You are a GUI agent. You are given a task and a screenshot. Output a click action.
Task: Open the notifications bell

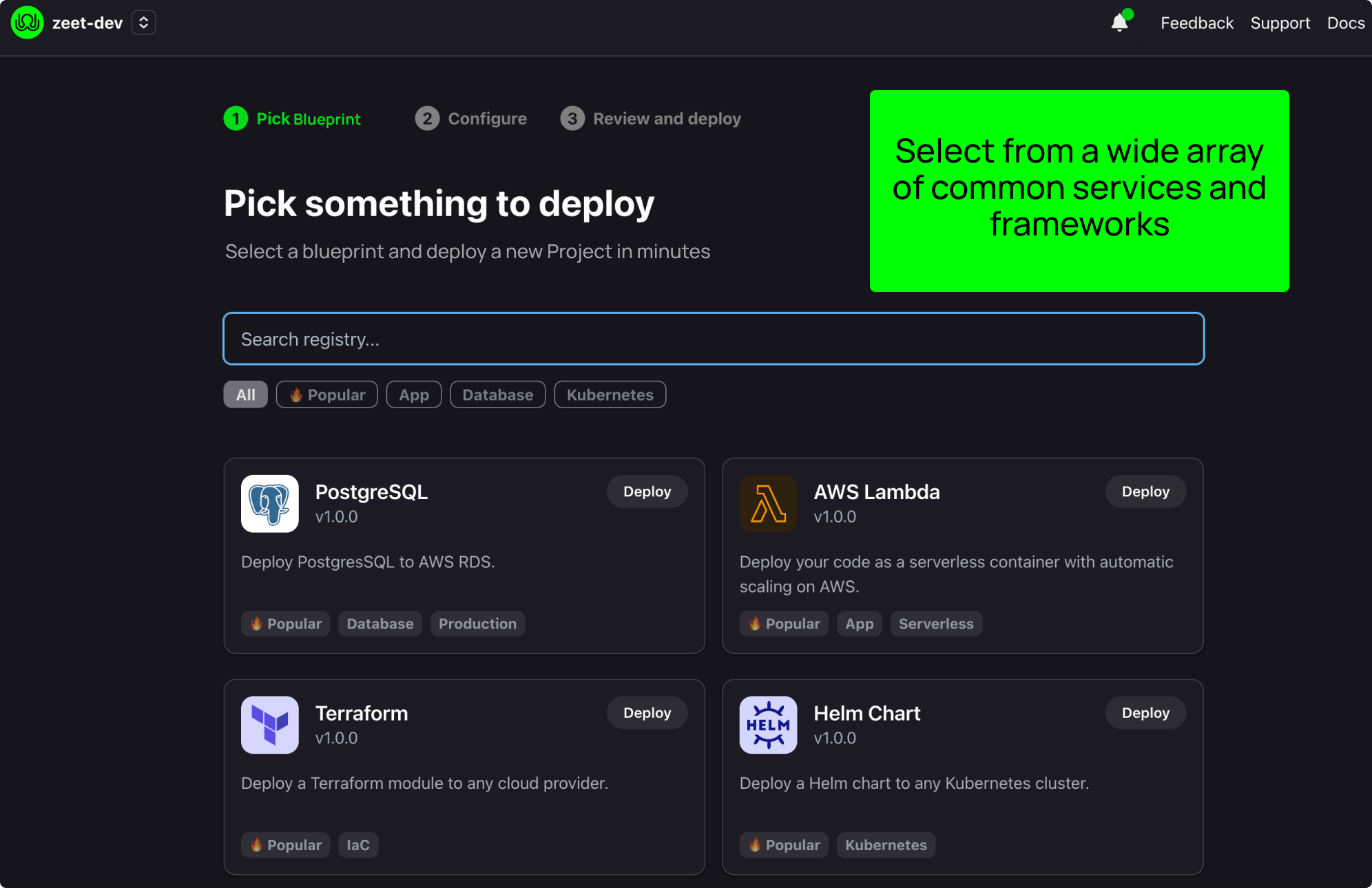(1121, 22)
